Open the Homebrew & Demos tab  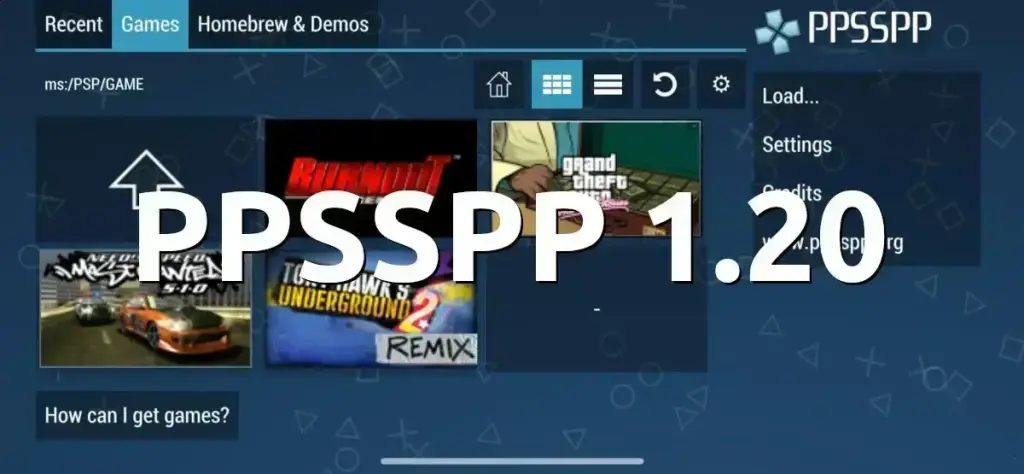pos(283,24)
